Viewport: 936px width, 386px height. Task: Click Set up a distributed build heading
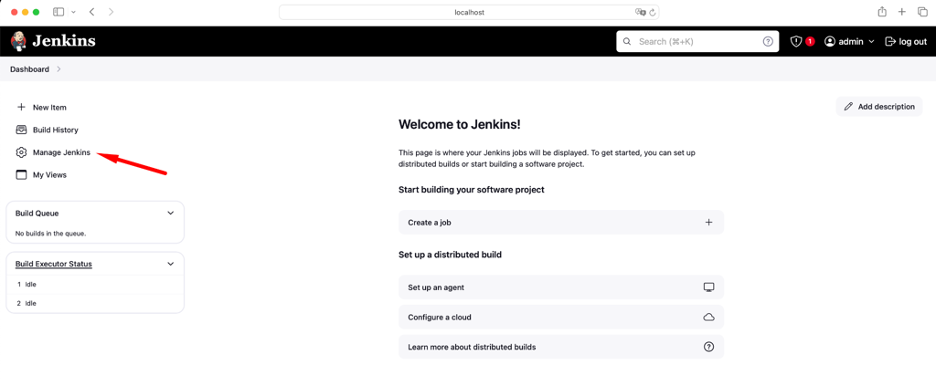(x=450, y=255)
